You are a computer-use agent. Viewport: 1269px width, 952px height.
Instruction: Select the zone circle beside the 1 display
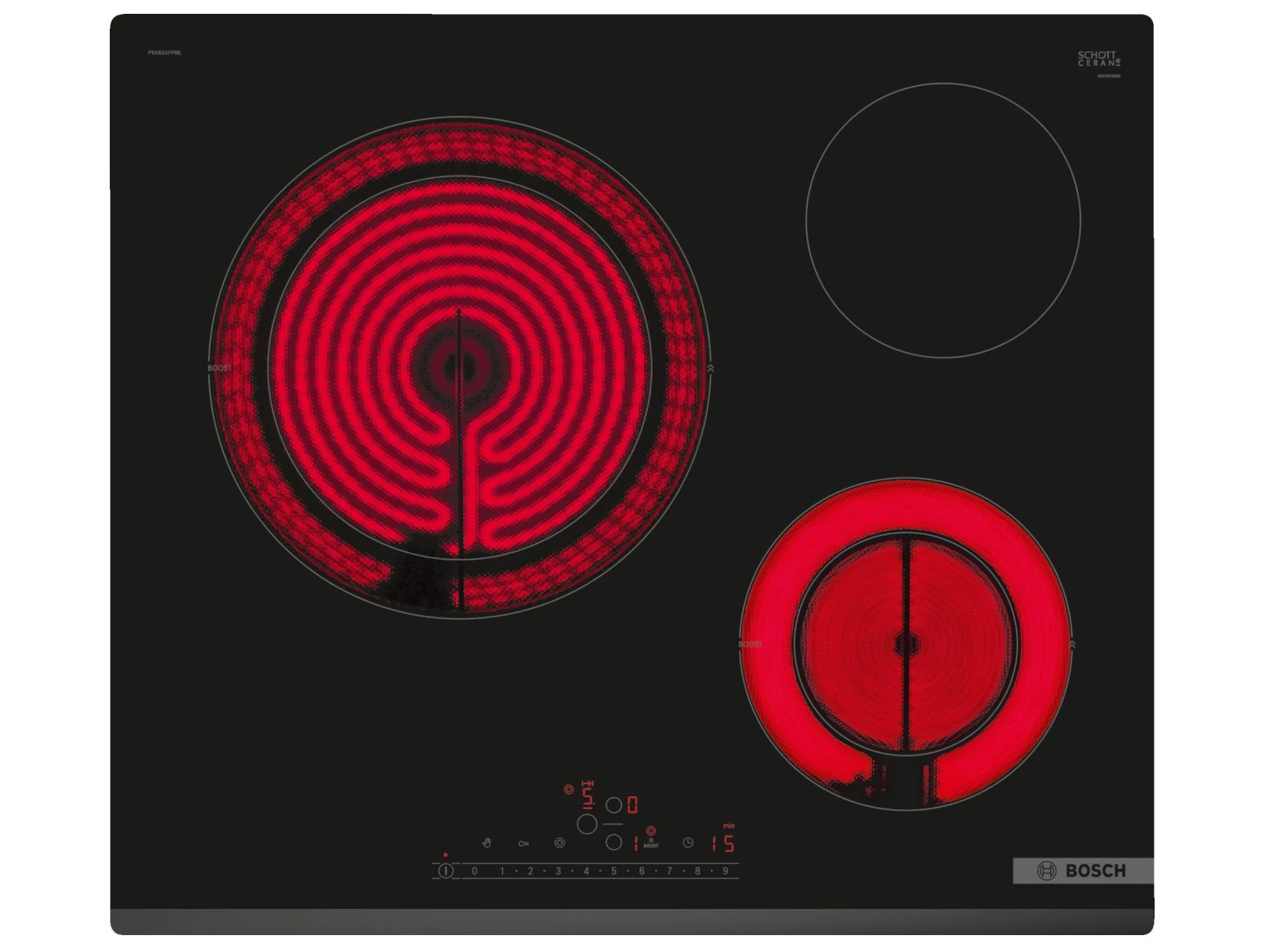click(613, 842)
